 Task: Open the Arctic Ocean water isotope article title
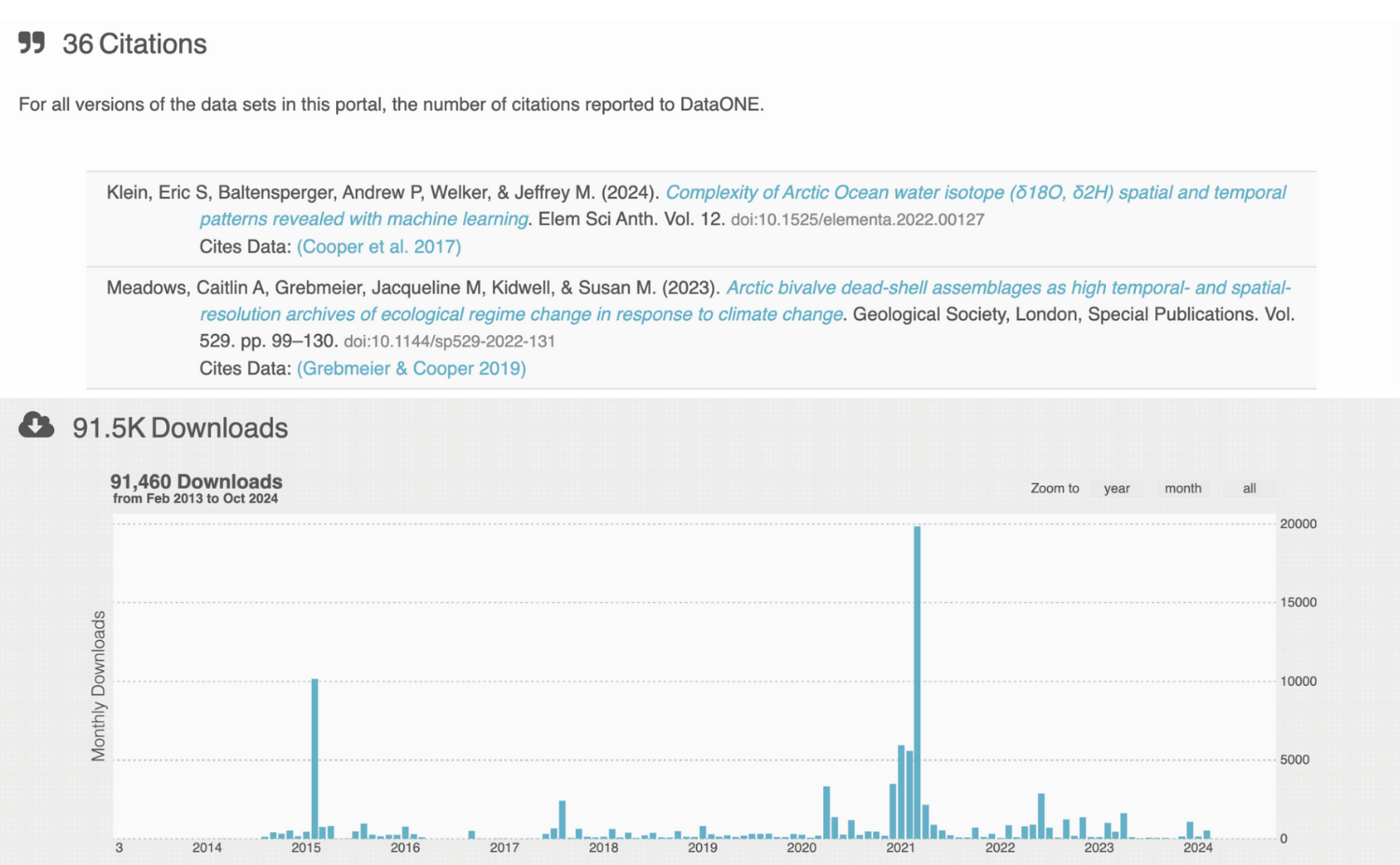[976, 192]
